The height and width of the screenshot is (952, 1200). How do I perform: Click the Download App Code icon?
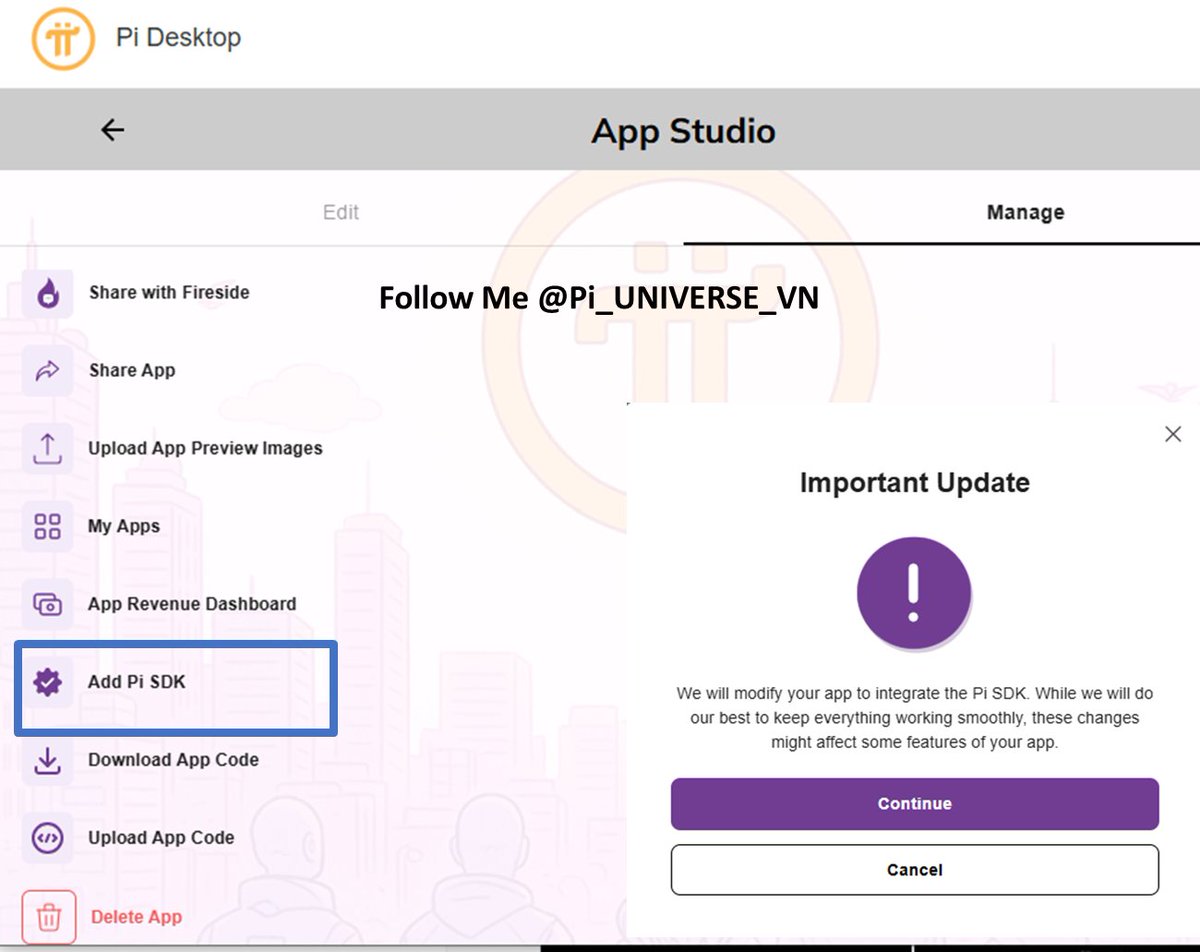(x=47, y=760)
